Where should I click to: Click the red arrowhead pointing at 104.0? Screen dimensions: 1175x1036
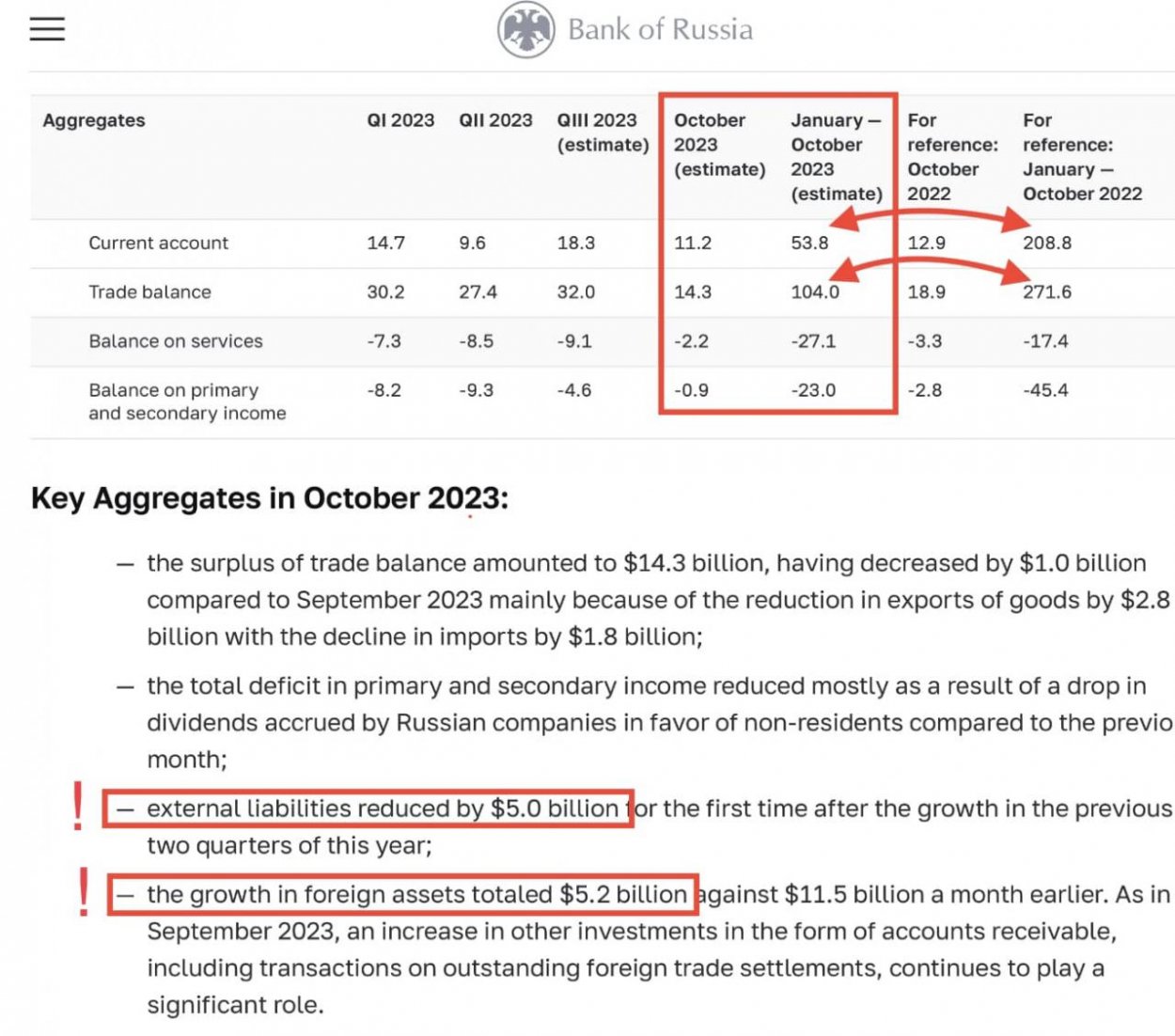click(848, 271)
